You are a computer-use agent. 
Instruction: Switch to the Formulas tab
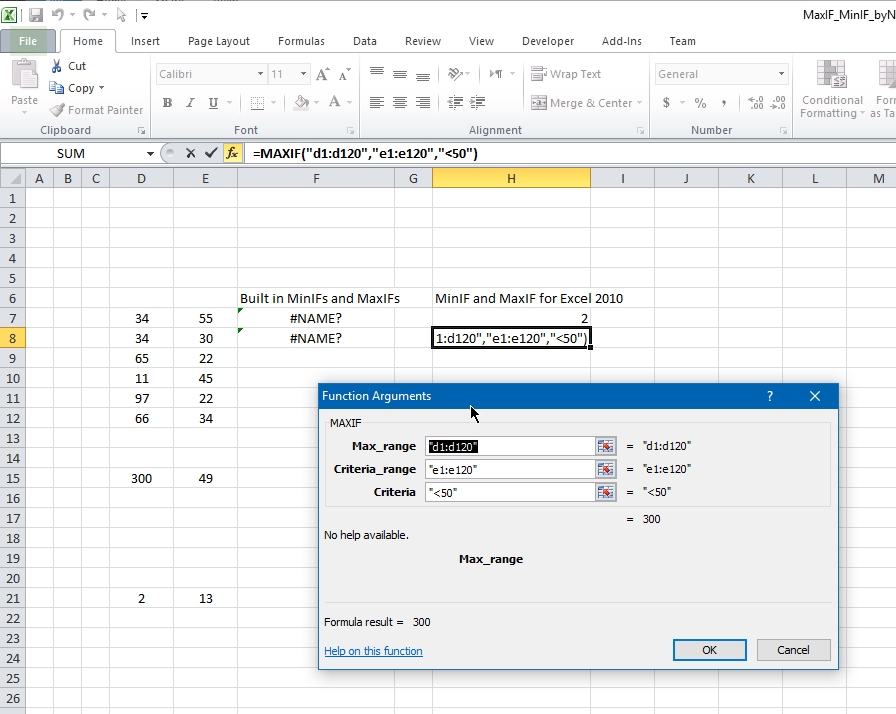click(301, 41)
